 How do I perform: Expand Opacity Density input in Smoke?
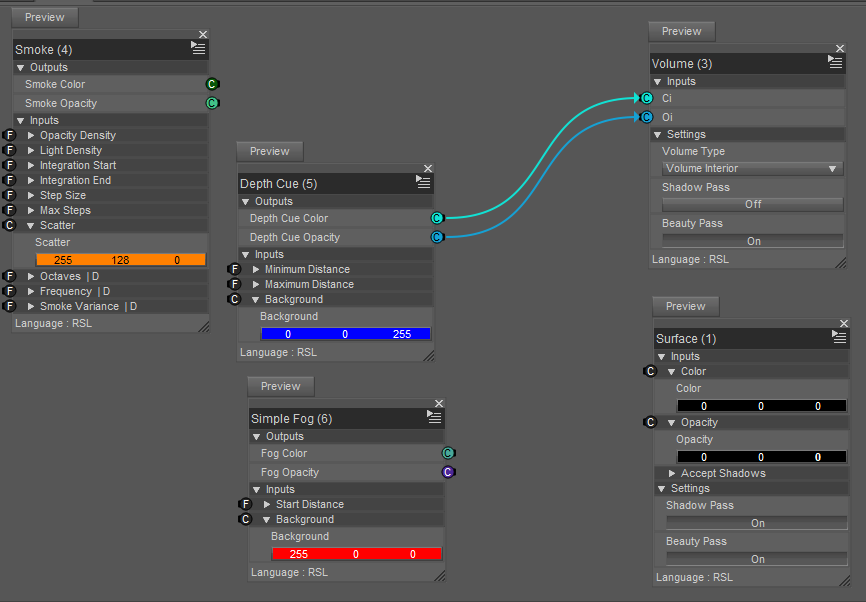pyautogui.click(x=31, y=135)
